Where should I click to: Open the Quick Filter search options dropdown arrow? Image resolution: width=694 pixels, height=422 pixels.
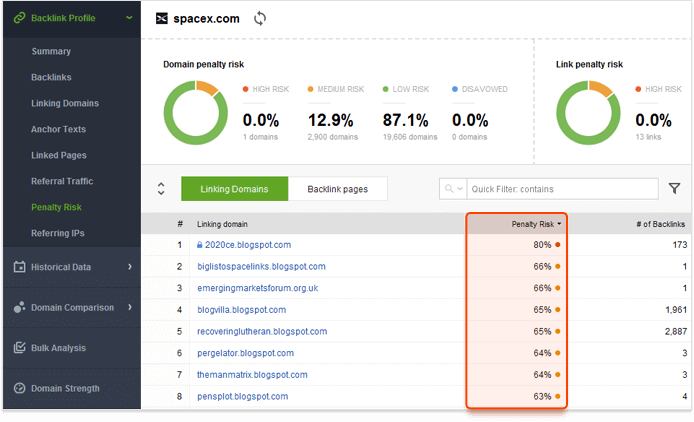tap(460, 189)
